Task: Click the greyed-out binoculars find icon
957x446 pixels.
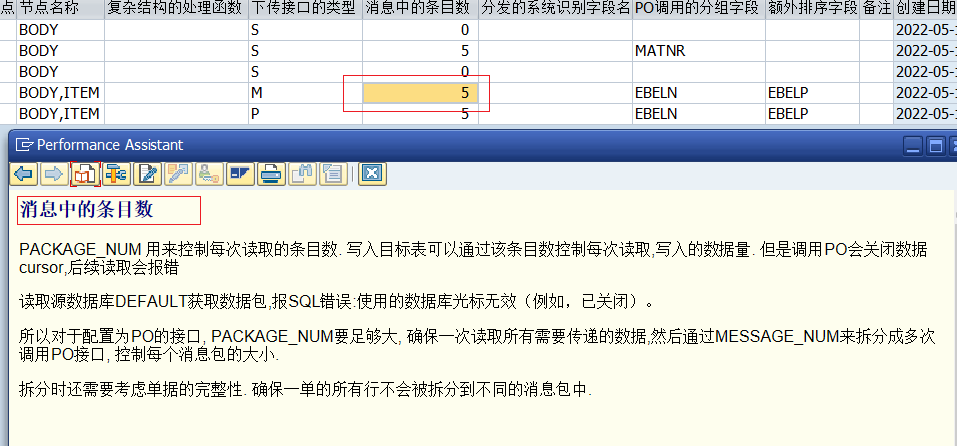Action: [x=302, y=174]
